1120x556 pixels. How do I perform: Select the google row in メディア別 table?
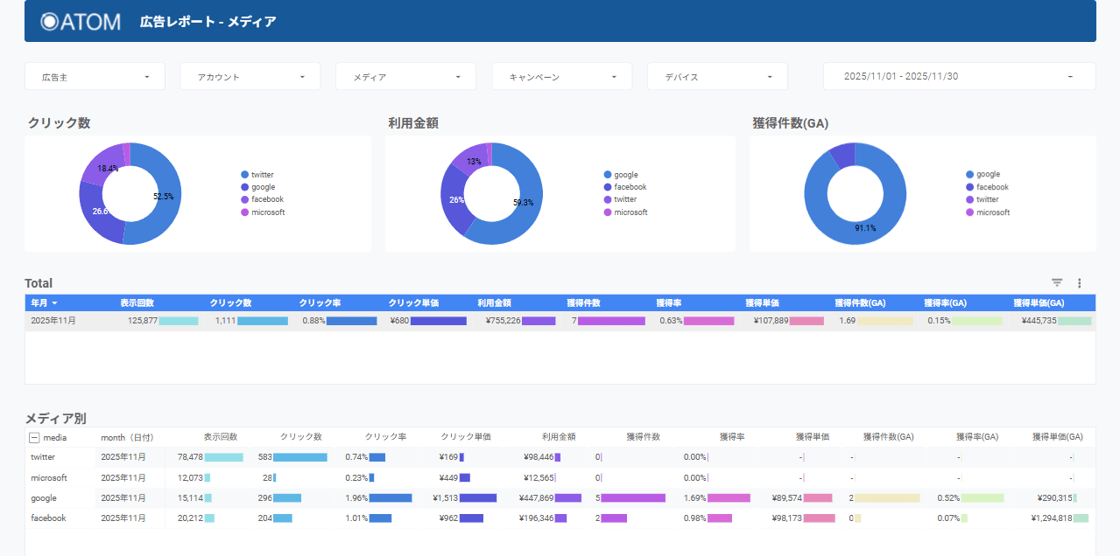coord(44,498)
